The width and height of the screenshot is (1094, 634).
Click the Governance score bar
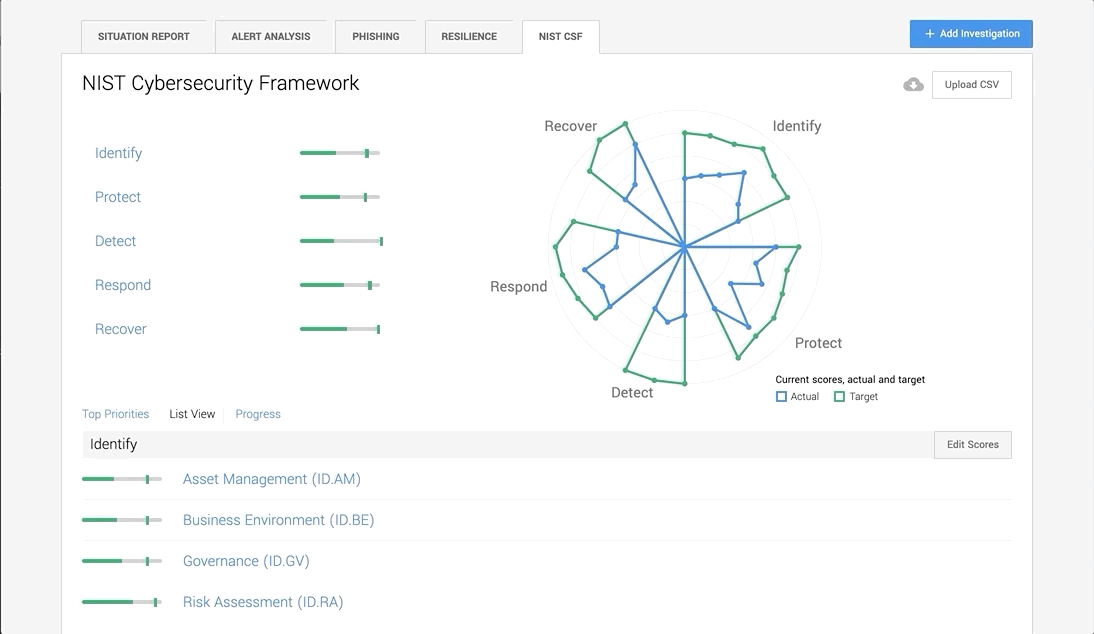coord(122,561)
